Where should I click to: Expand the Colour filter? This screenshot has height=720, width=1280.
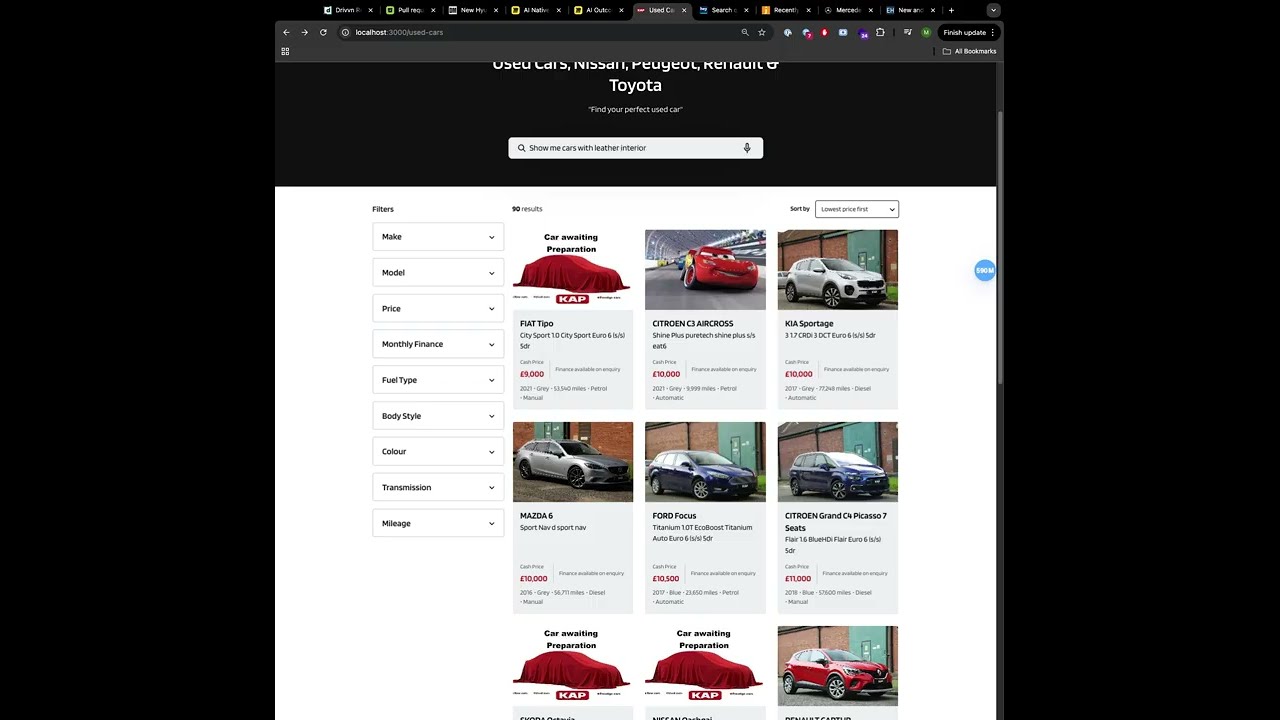click(438, 451)
